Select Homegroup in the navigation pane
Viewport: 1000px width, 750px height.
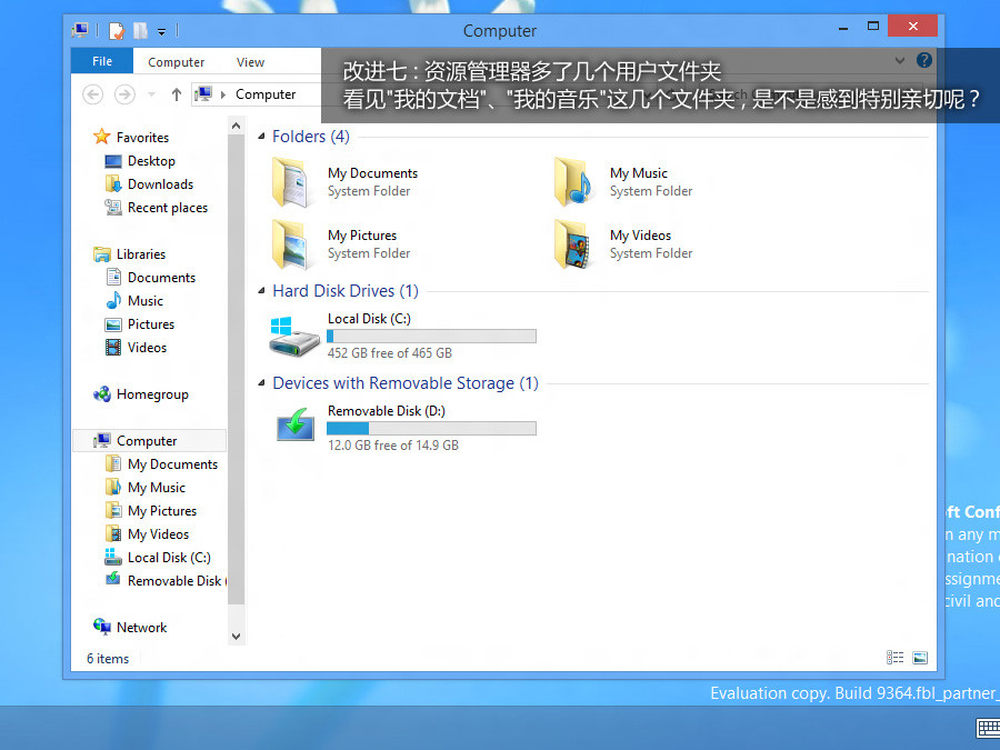pyautogui.click(x=151, y=394)
